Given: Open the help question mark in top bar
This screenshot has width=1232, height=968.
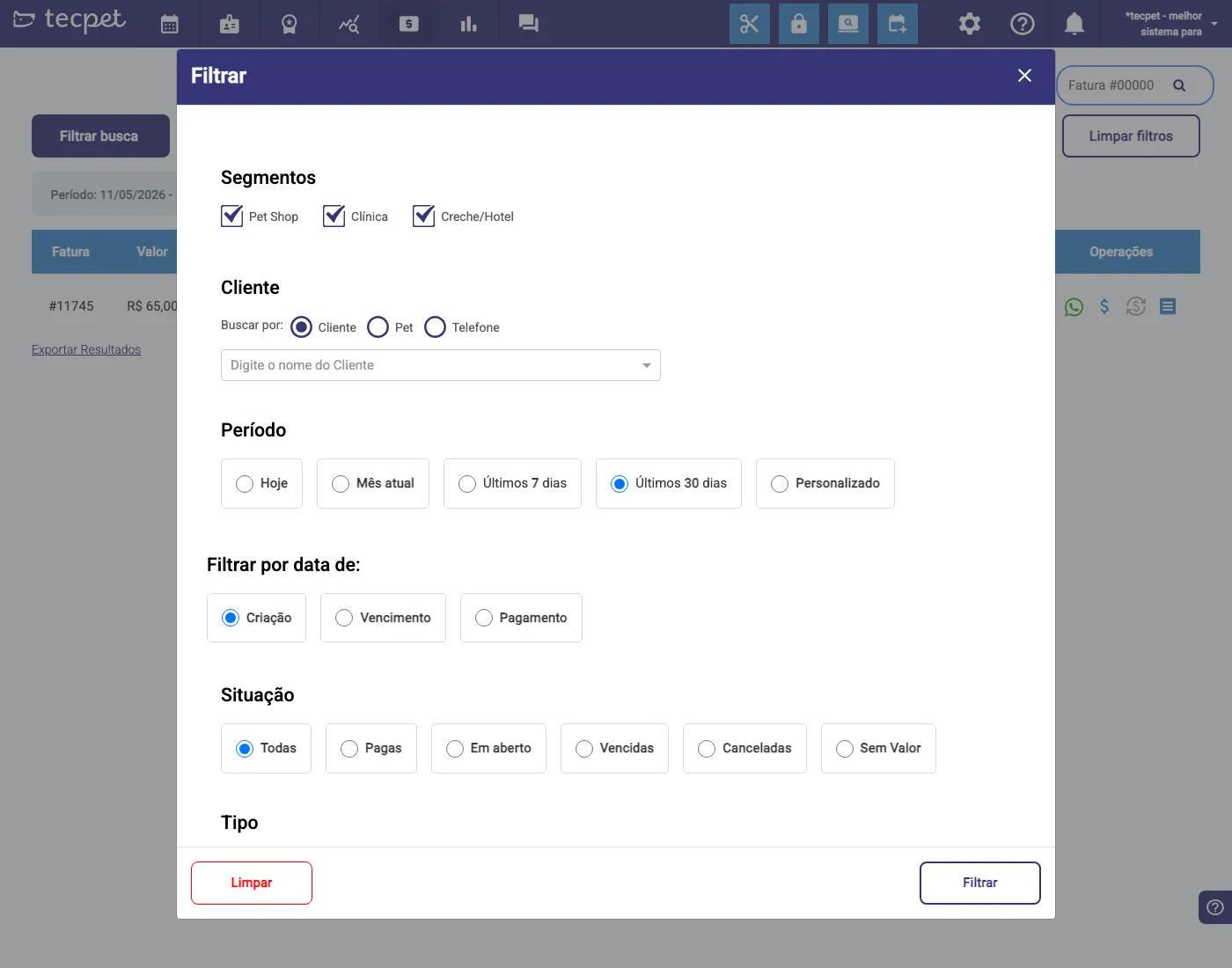Looking at the screenshot, I should tap(1023, 24).
